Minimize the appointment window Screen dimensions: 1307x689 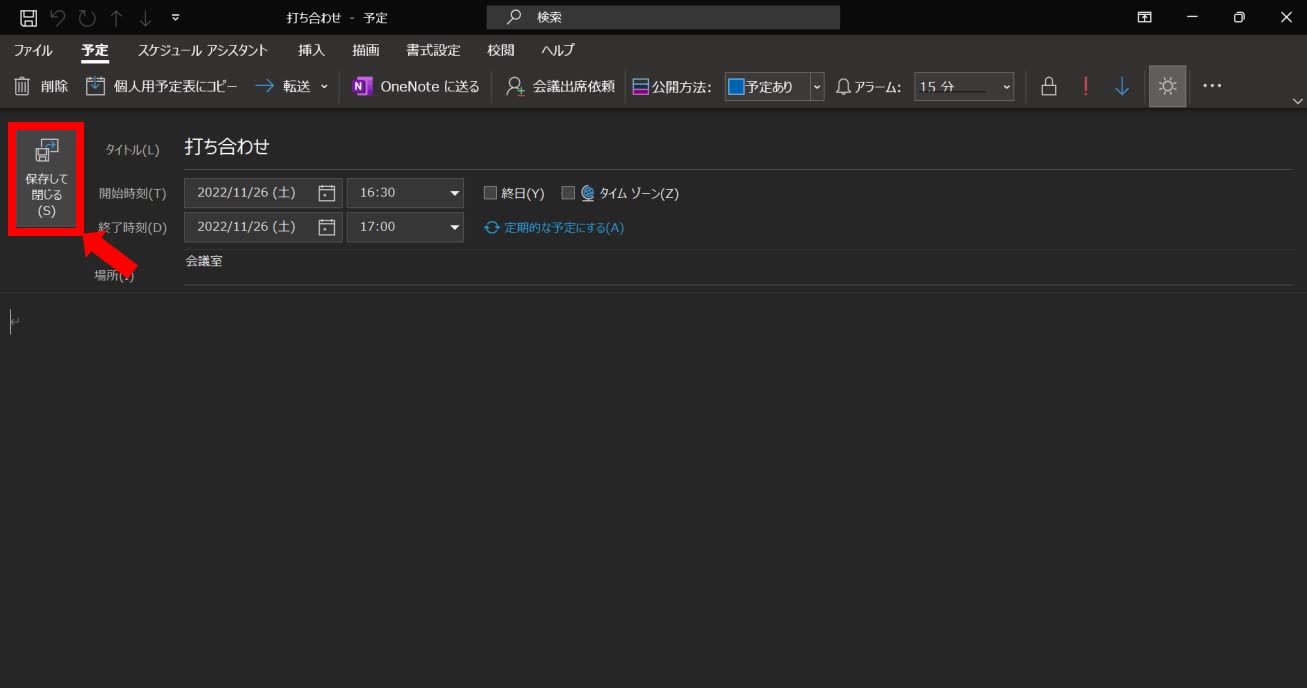point(1192,17)
